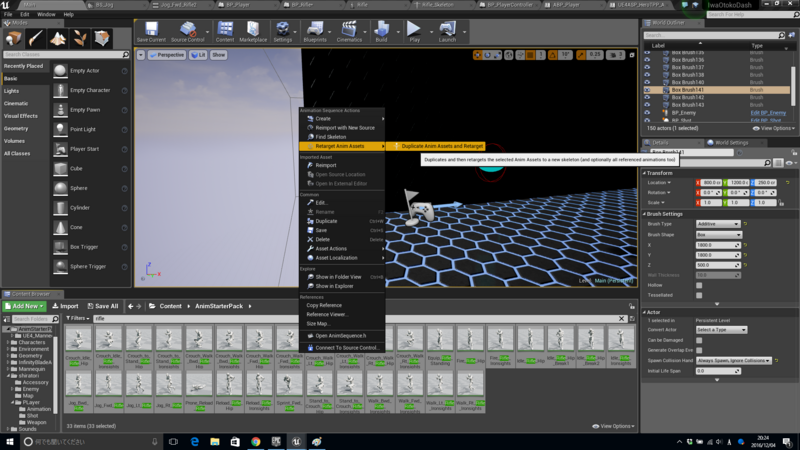Select Reimport with New Source

(x=341, y=128)
